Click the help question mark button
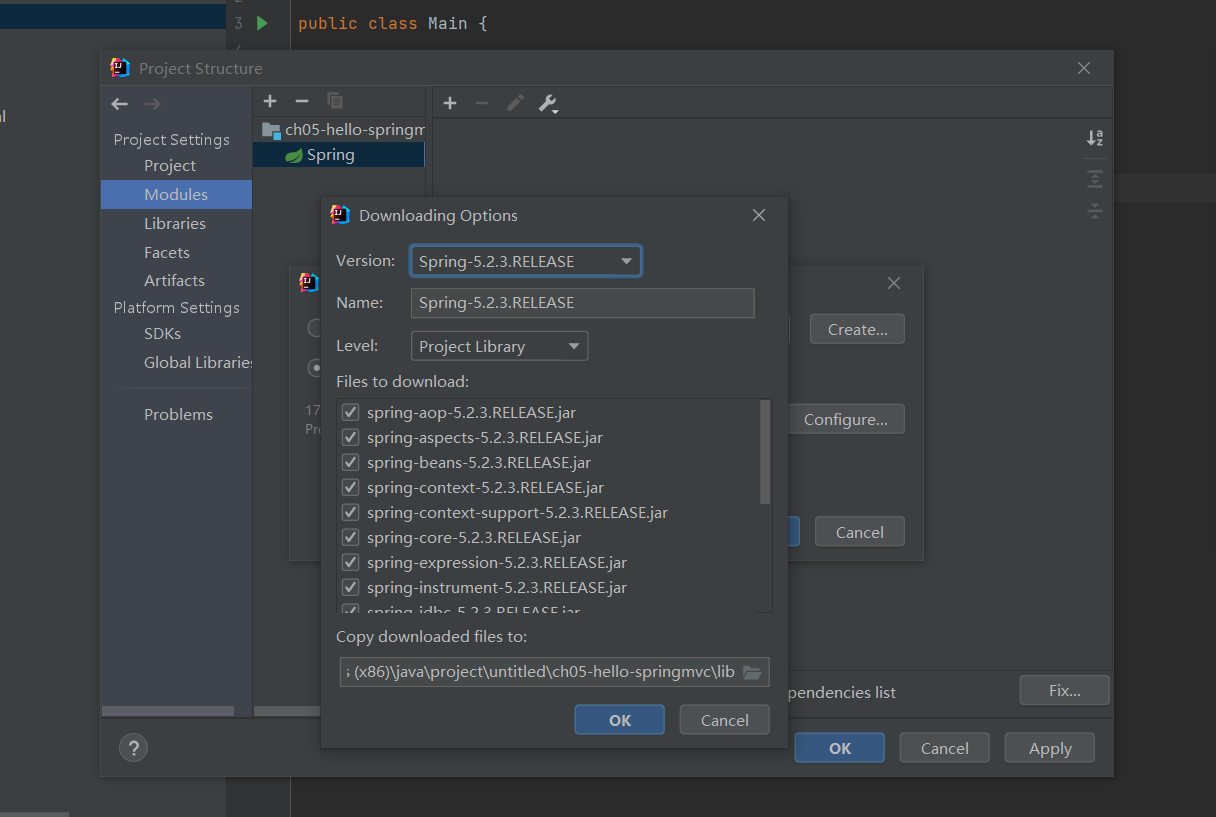Viewport: 1216px width, 817px height. (133, 747)
